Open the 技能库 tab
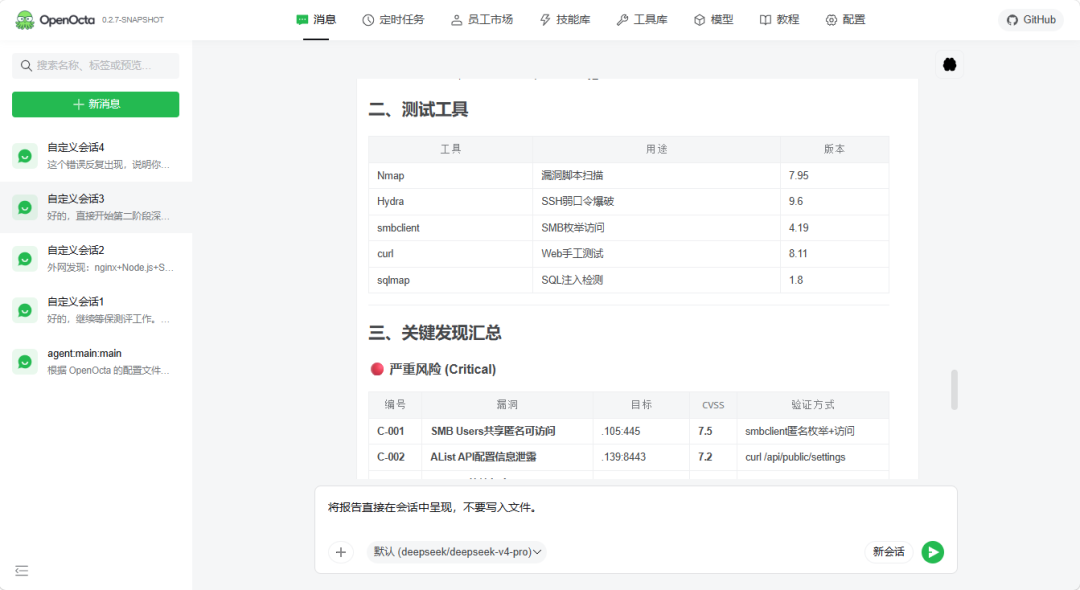Screen dimensions: 1080x590 [565, 20]
